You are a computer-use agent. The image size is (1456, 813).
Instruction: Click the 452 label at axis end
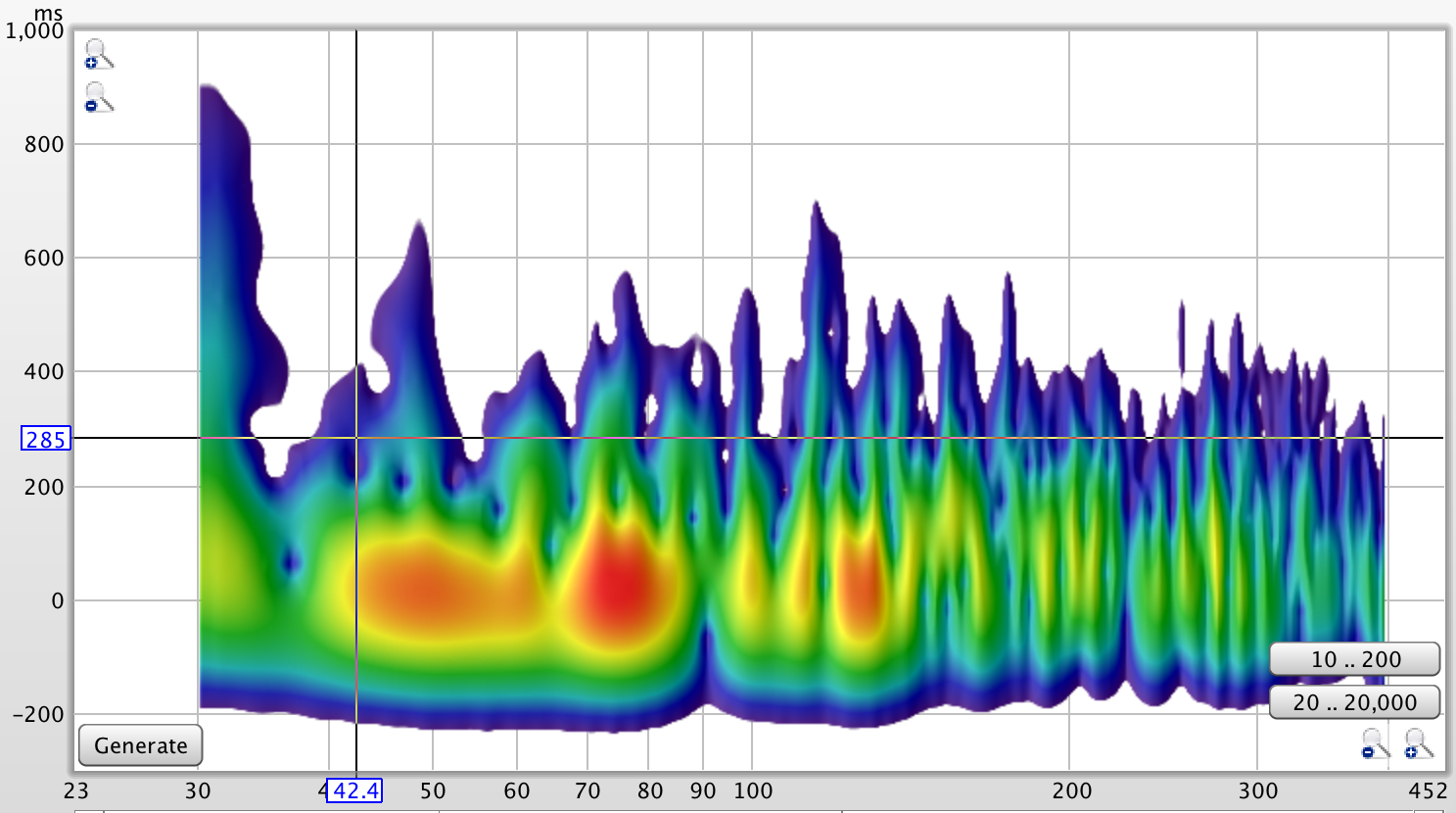pyautogui.click(x=1428, y=790)
